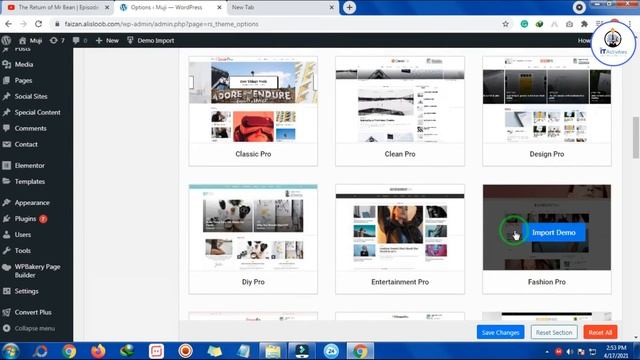Open Demo Import in admin bar
The height and width of the screenshot is (360, 640).
point(151,40)
